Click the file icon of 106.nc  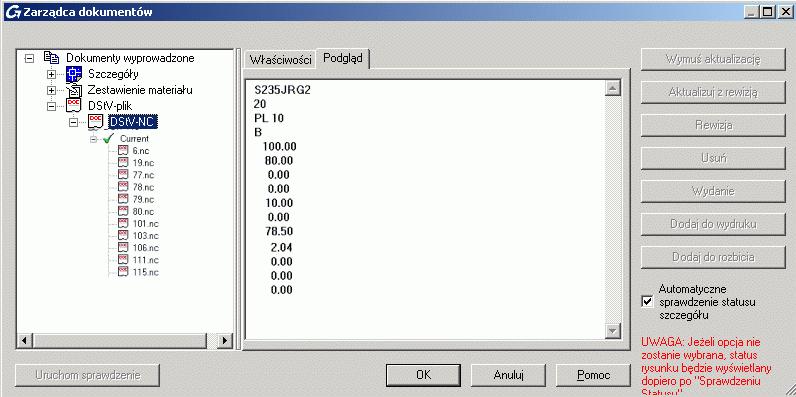pyautogui.click(x=123, y=248)
